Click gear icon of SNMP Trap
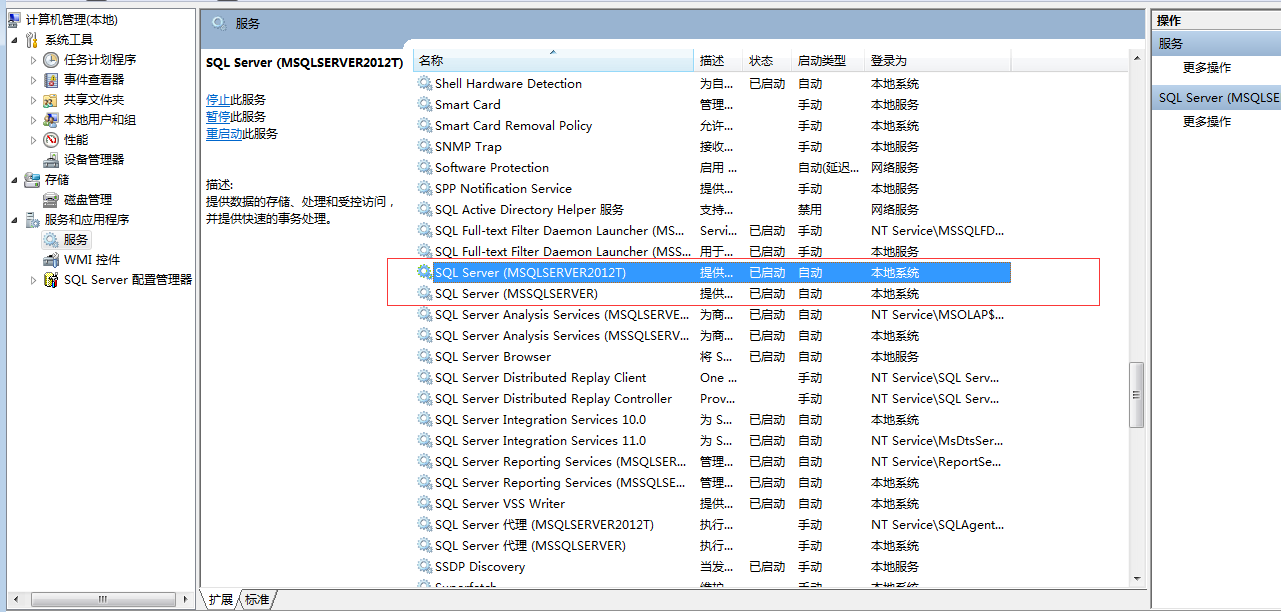Screen dimensions: 1281x612 click(x=425, y=147)
